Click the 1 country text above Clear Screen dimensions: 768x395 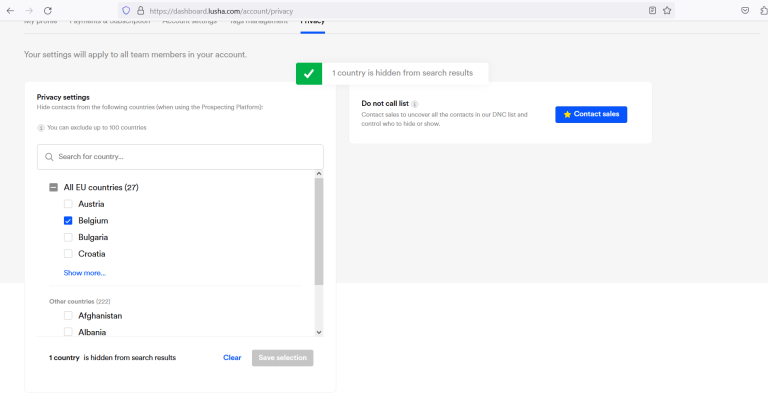(64, 358)
